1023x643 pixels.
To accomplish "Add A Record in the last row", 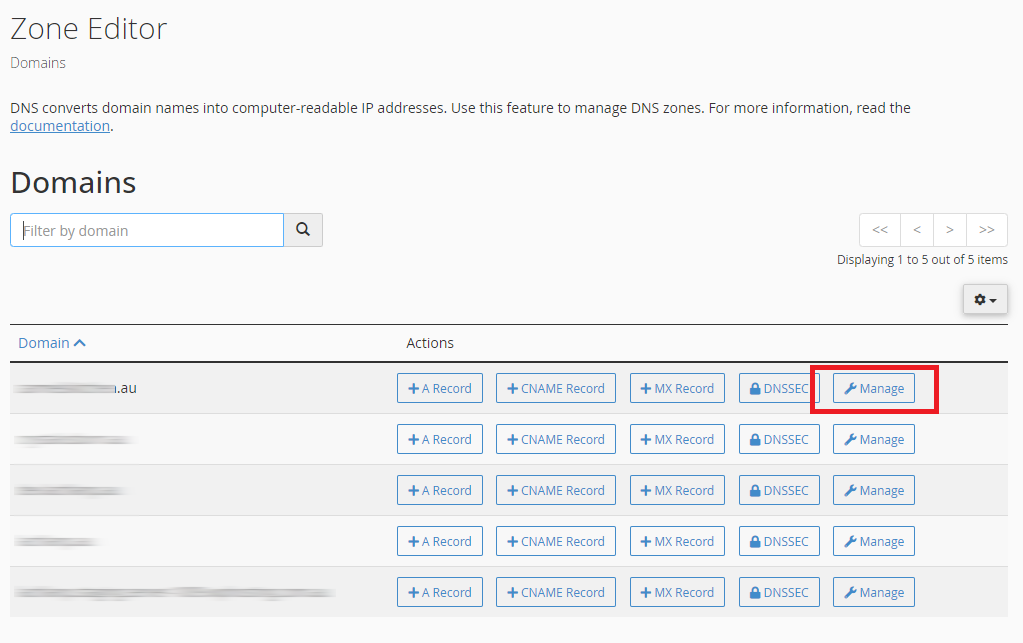I will pos(440,593).
